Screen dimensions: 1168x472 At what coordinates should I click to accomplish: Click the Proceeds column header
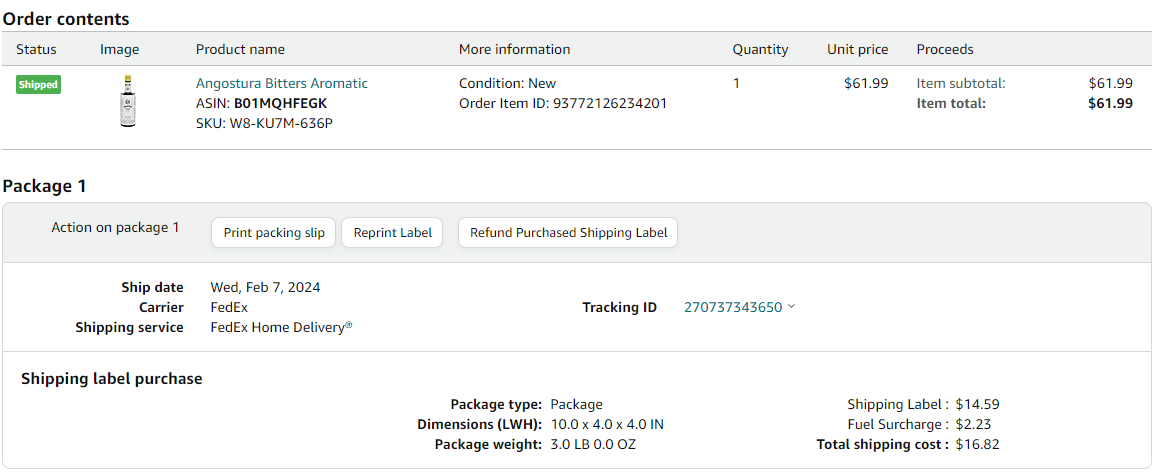[x=945, y=49]
